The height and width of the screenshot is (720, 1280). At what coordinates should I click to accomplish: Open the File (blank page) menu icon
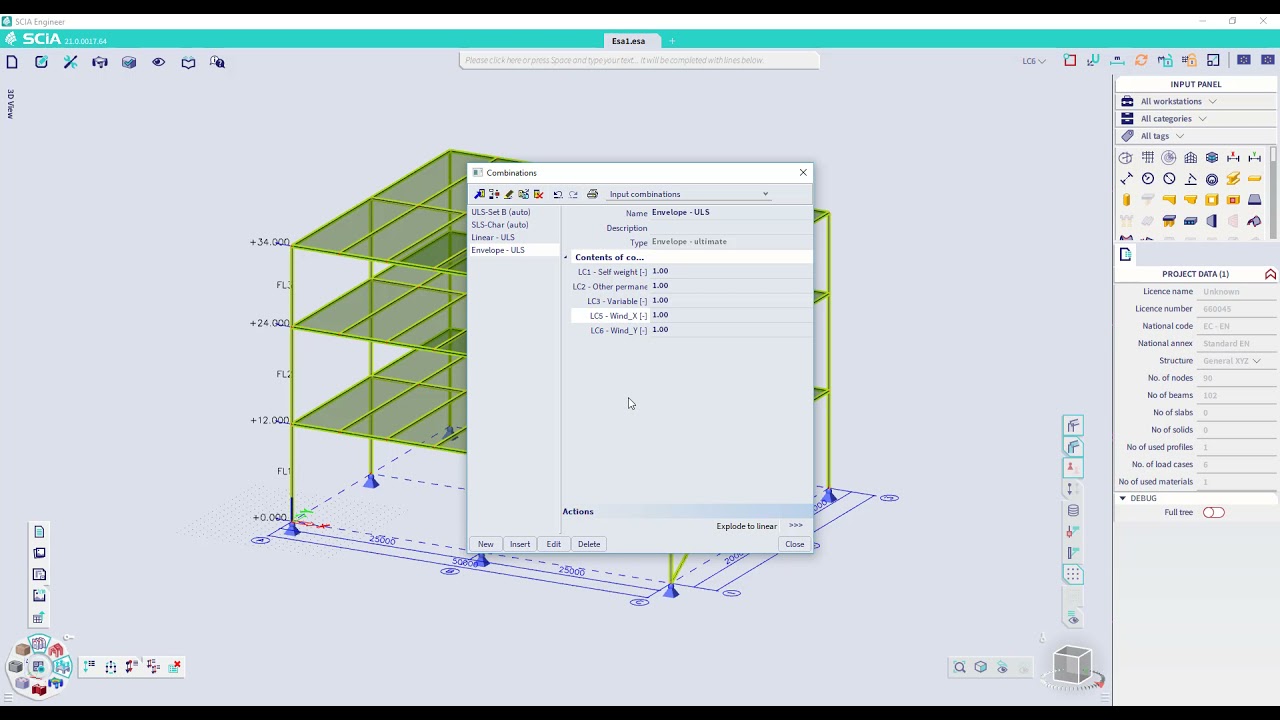click(12, 62)
